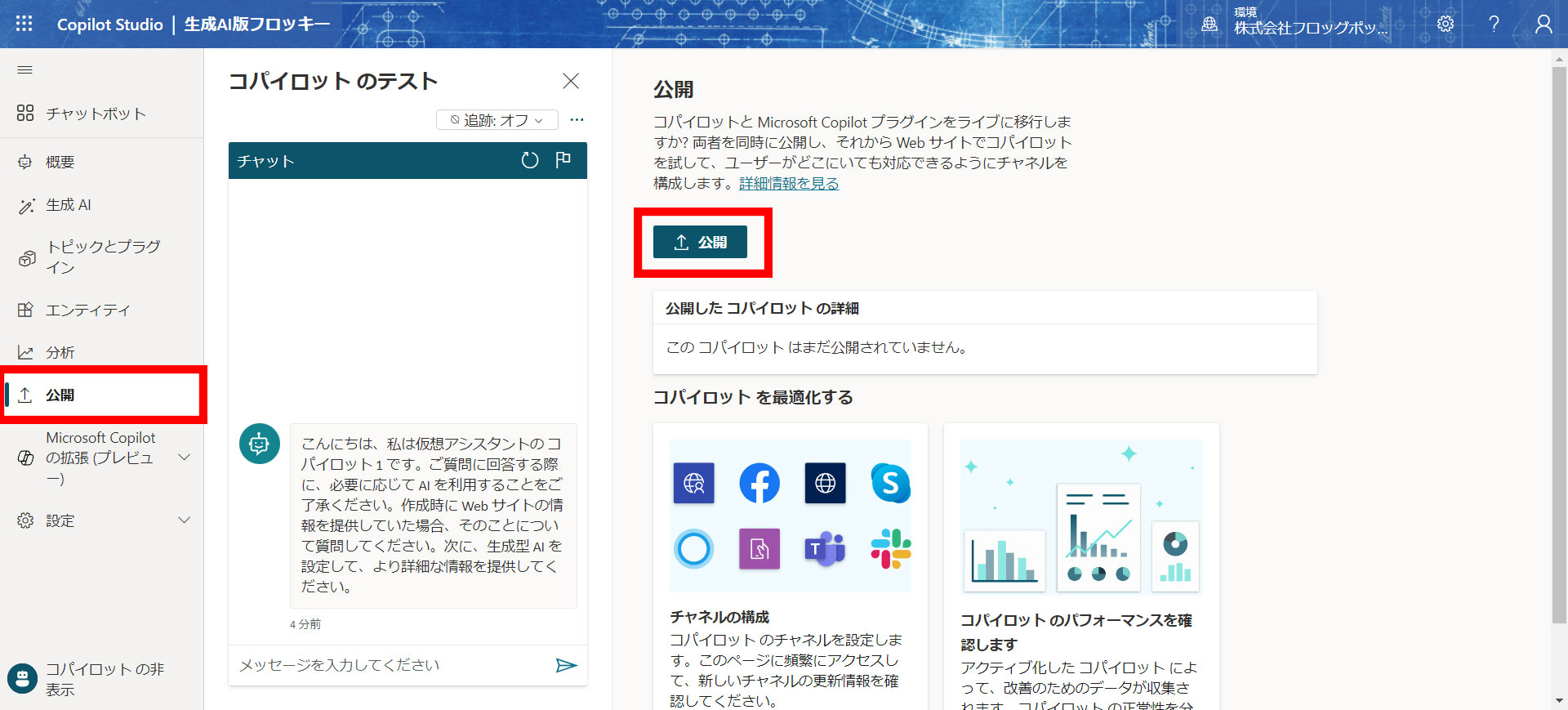Select the Cortana circle channel icon
Viewport: 1568px width, 710px height.
[694, 548]
